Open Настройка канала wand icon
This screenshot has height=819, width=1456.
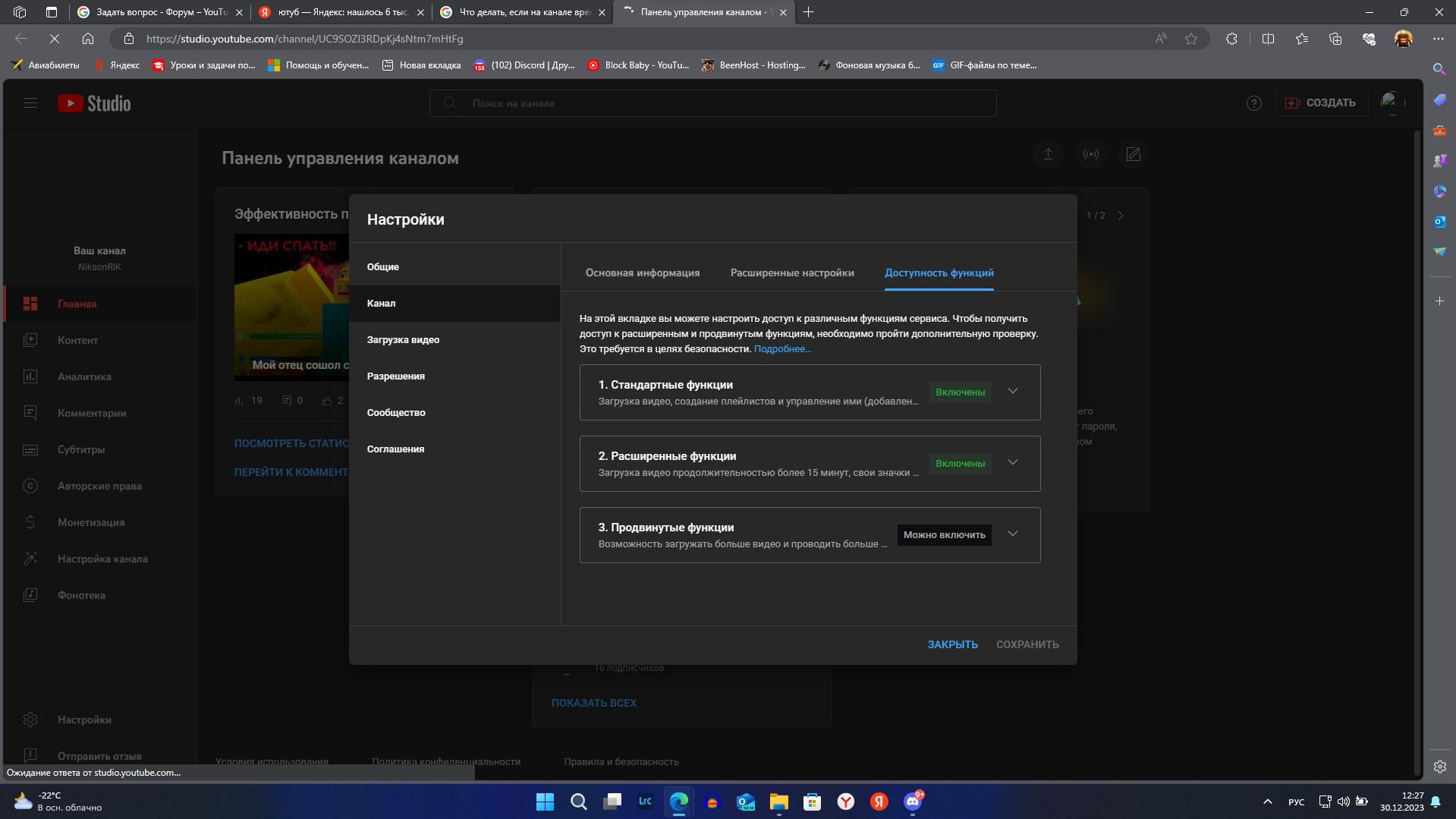pos(30,559)
